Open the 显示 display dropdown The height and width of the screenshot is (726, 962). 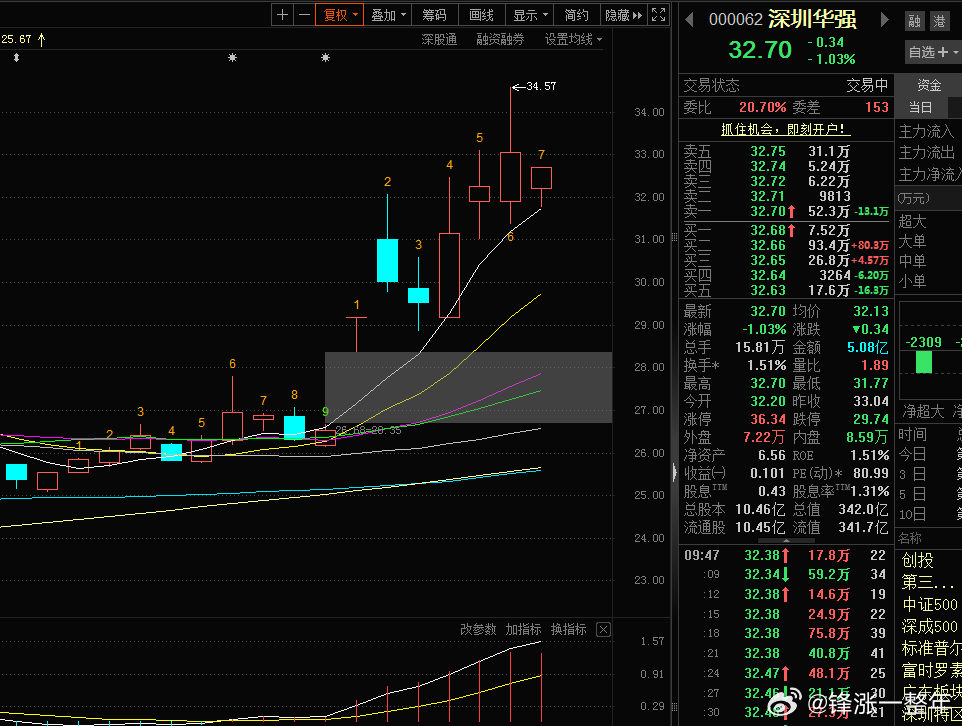pos(529,15)
